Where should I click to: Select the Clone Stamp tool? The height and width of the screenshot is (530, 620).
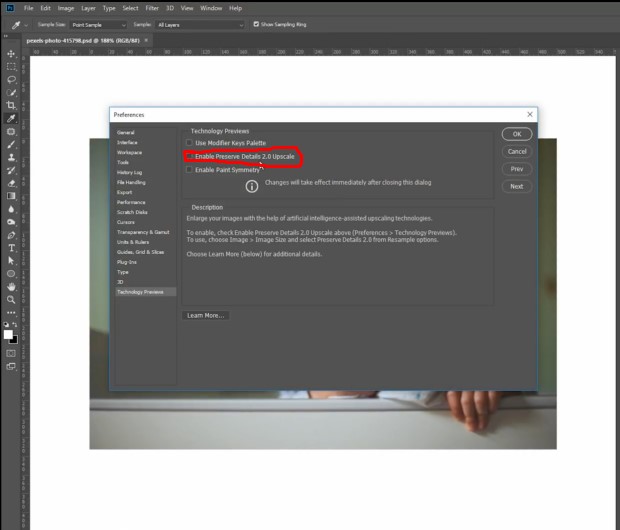[x=11, y=157]
